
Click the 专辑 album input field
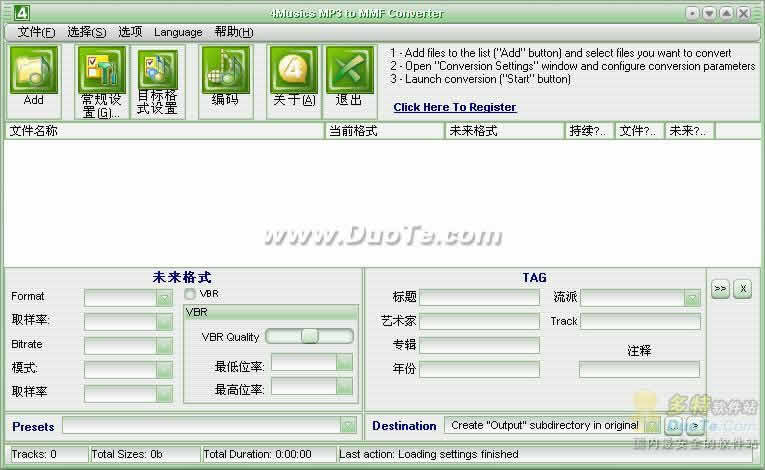(x=480, y=345)
